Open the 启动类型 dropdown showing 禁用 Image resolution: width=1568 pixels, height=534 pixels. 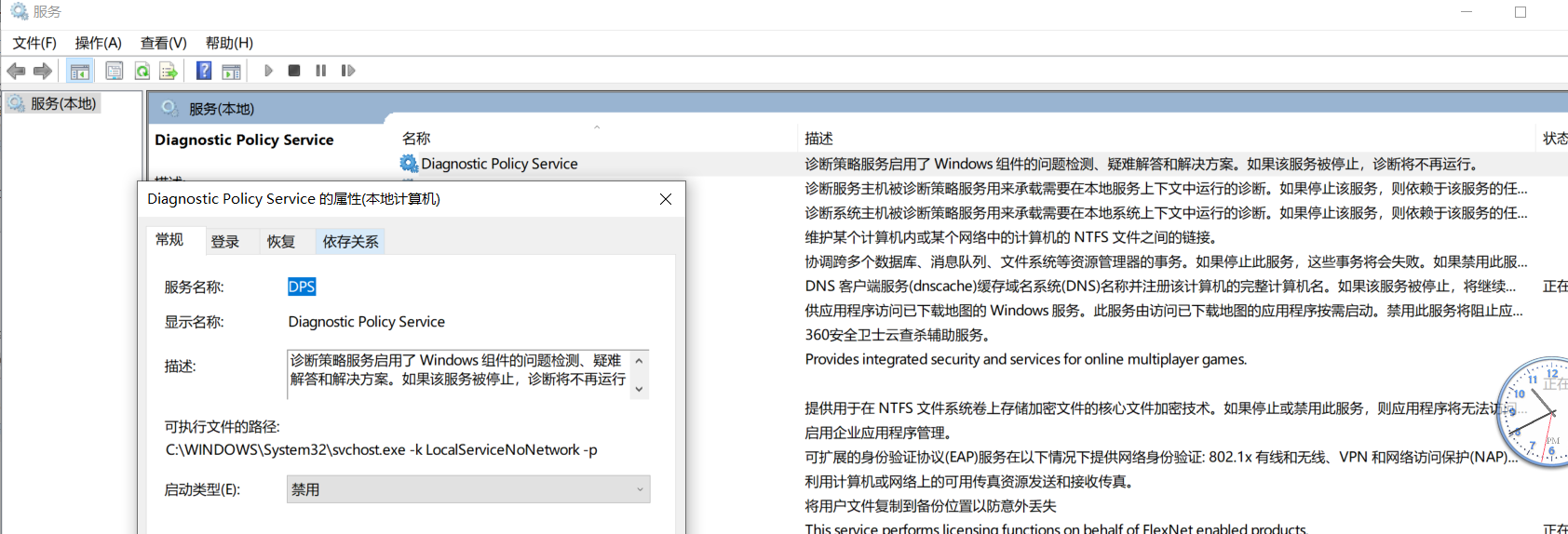(x=468, y=489)
